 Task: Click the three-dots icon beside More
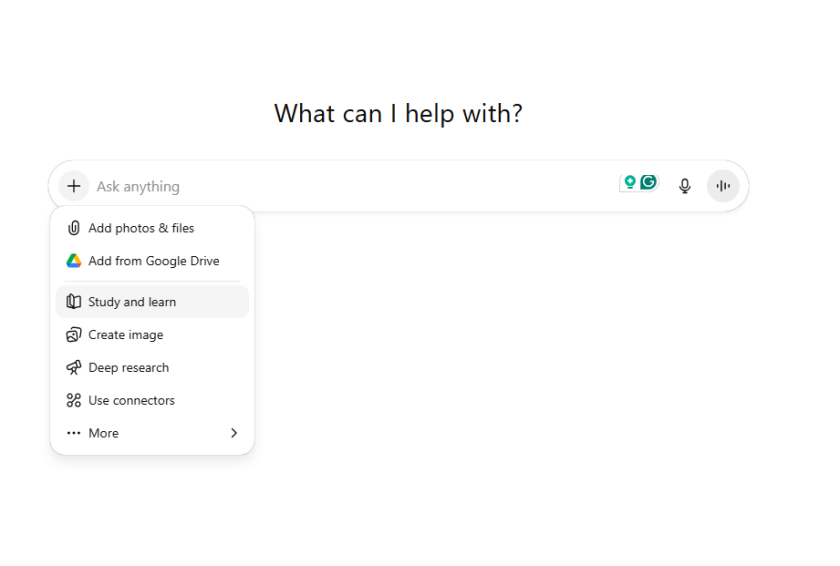(73, 434)
